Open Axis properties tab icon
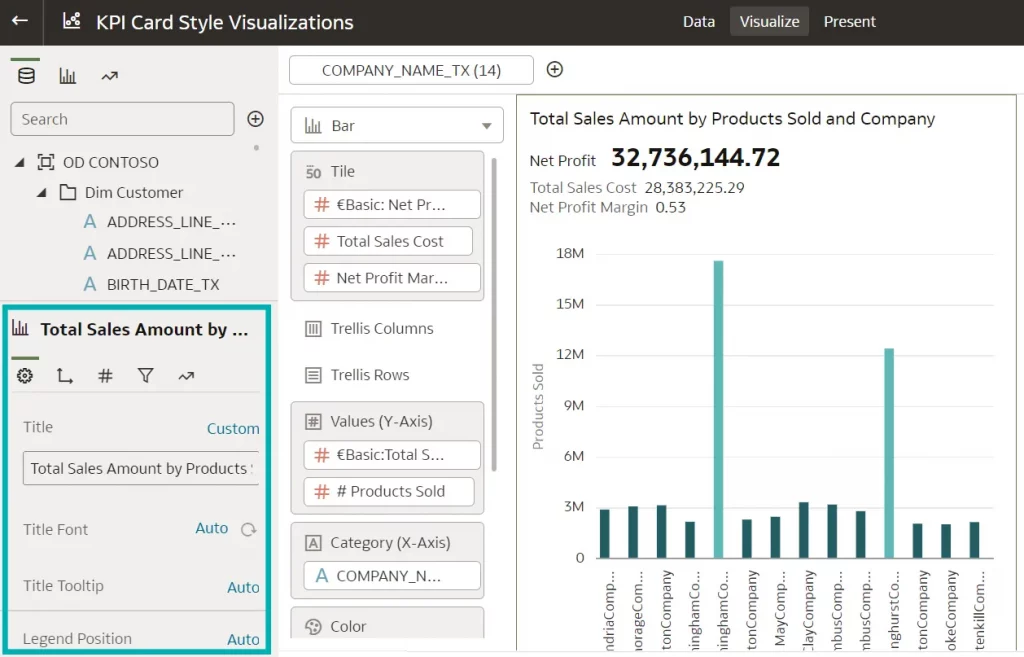This screenshot has height=657, width=1024. pyautogui.click(x=65, y=376)
